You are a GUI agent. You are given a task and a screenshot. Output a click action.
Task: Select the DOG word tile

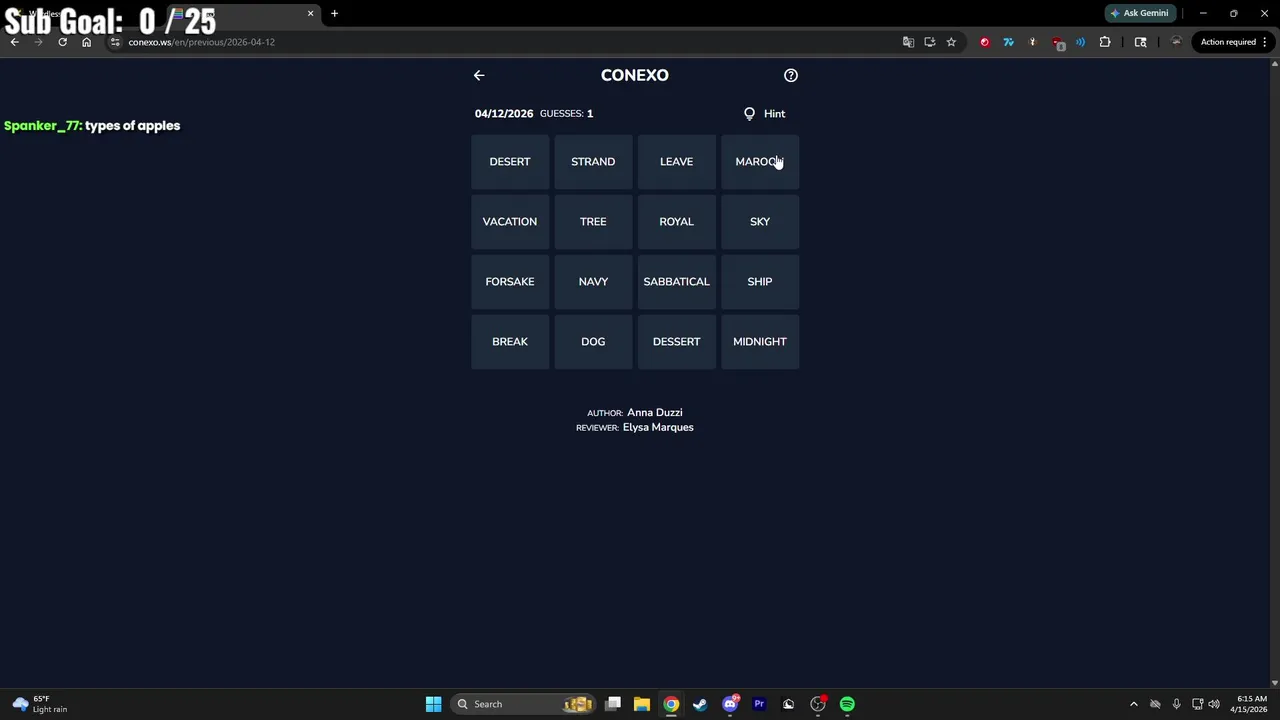[593, 342]
